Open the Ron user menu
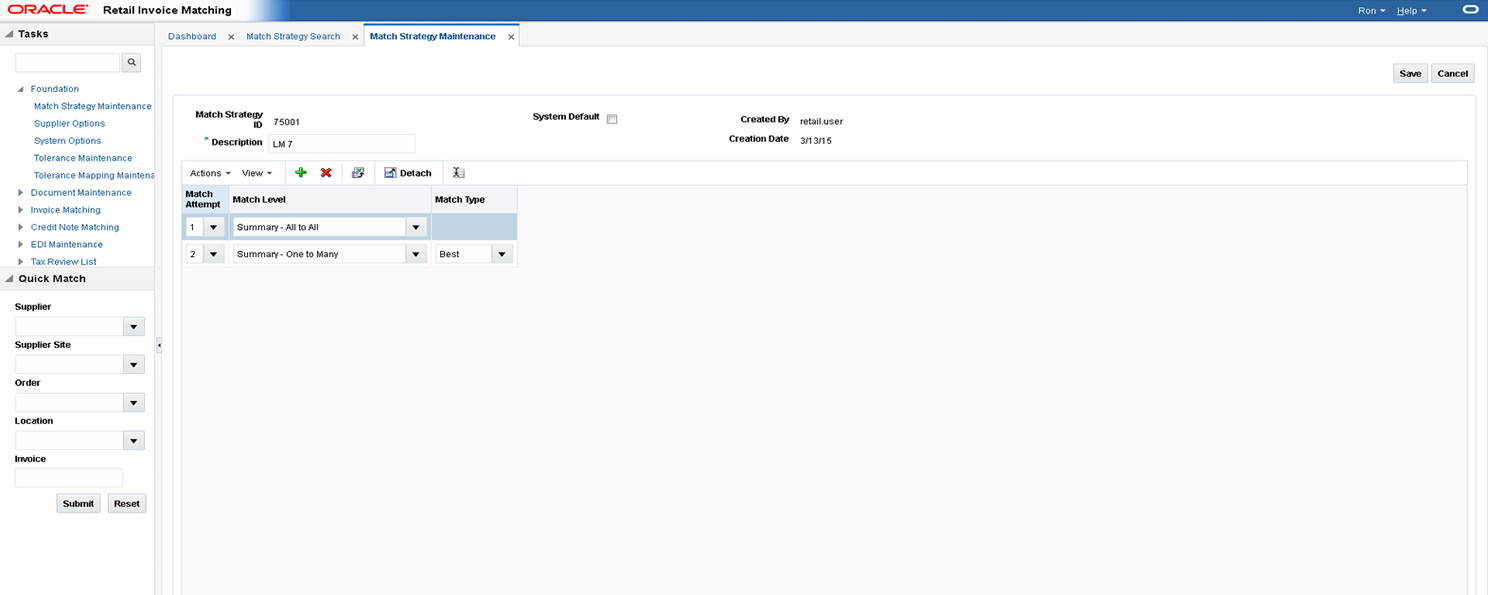Screen dimensions: 1488x595 point(1371,10)
